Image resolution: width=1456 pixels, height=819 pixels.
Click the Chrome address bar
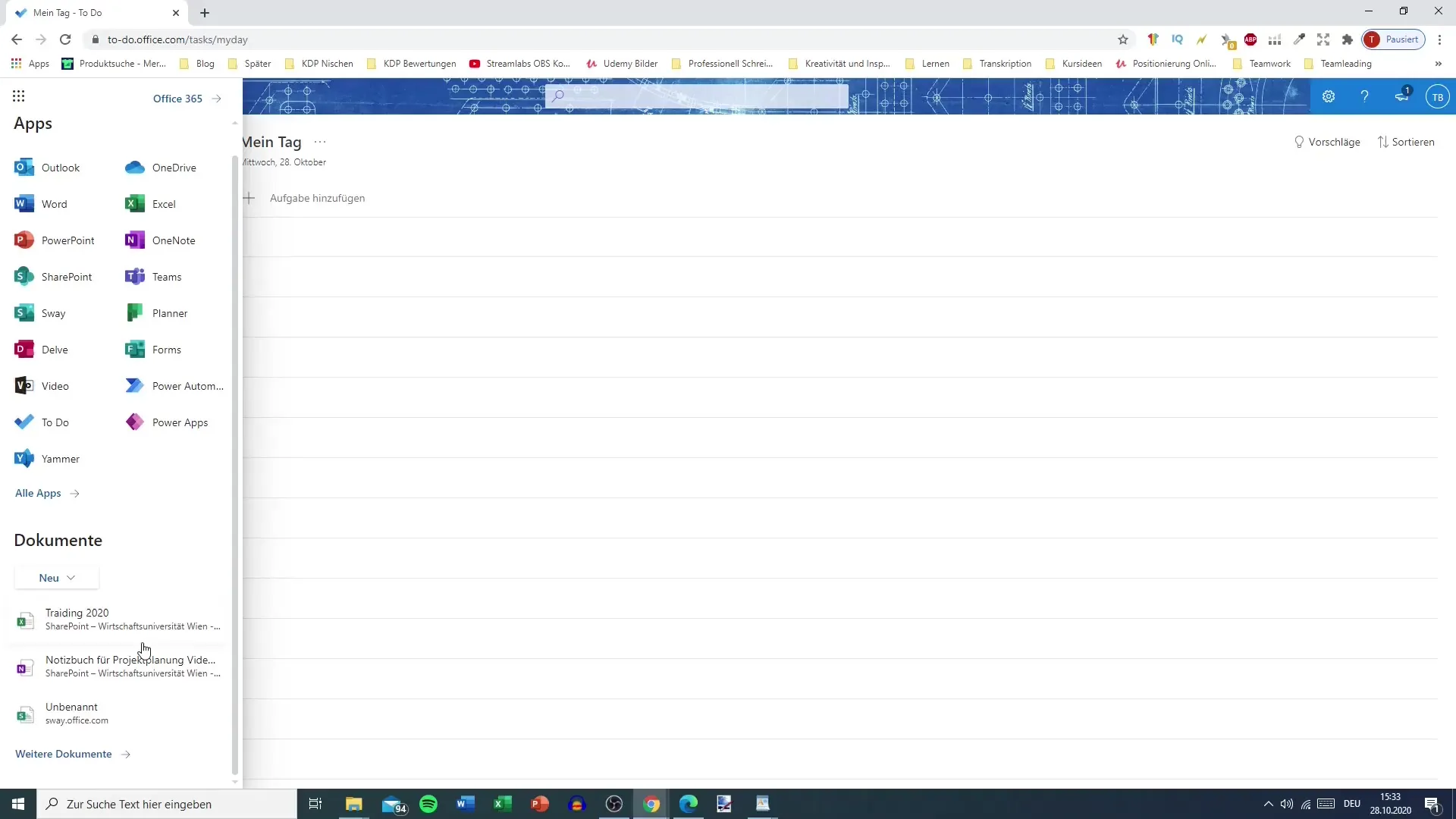(607, 39)
